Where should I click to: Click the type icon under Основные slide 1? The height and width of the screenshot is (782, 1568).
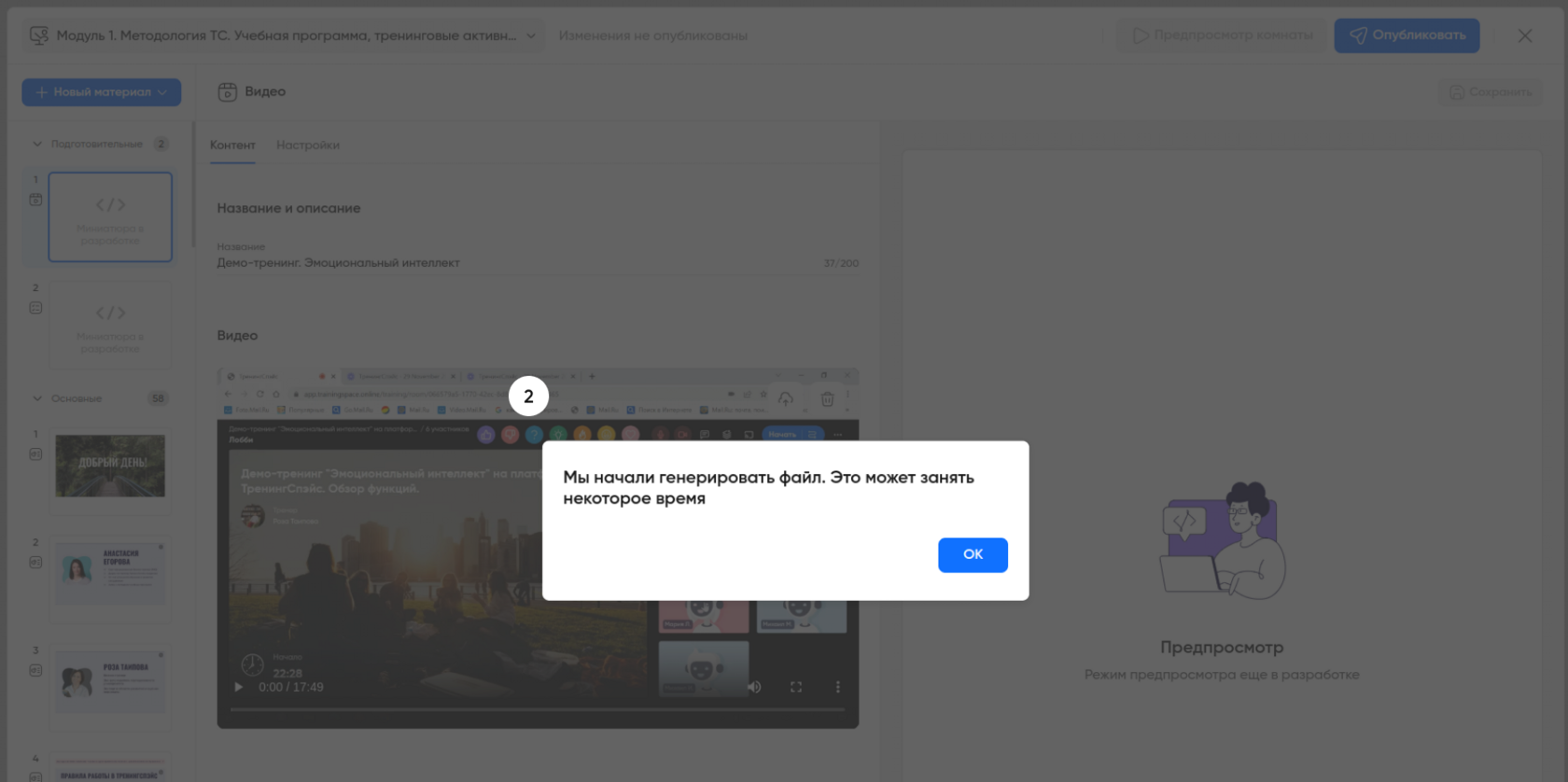tap(35, 454)
